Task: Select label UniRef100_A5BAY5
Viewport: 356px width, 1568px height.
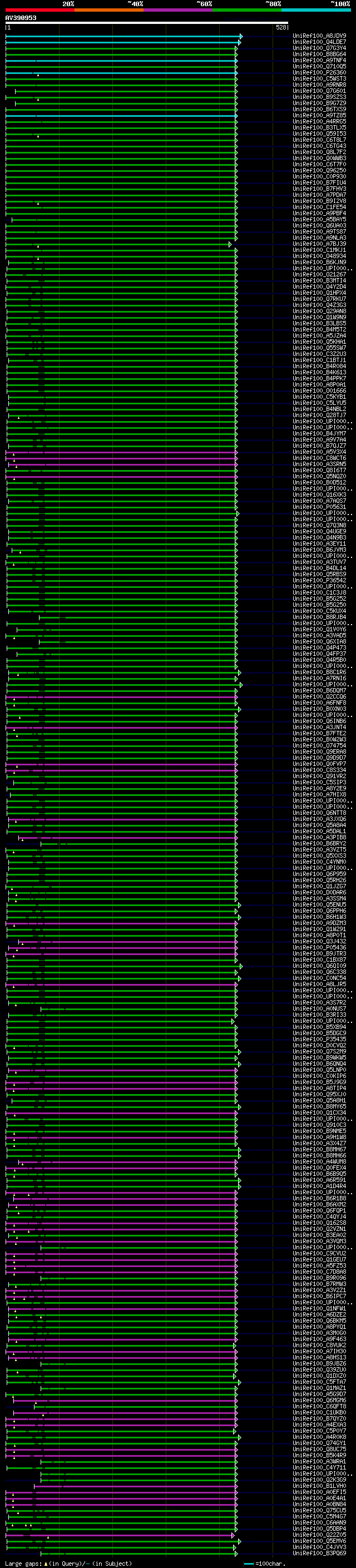Action: point(319,220)
